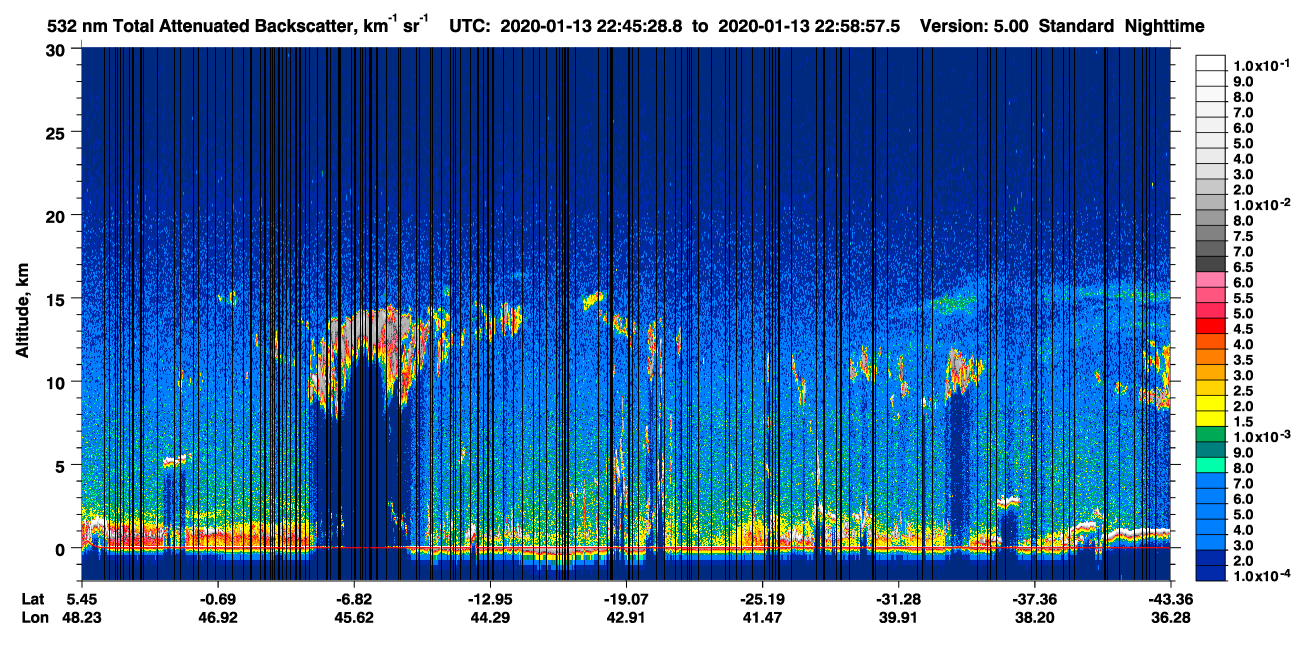
Task: Click the colorbar label '6.5'
Action: pyautogui.click(x=1243, y=267)
